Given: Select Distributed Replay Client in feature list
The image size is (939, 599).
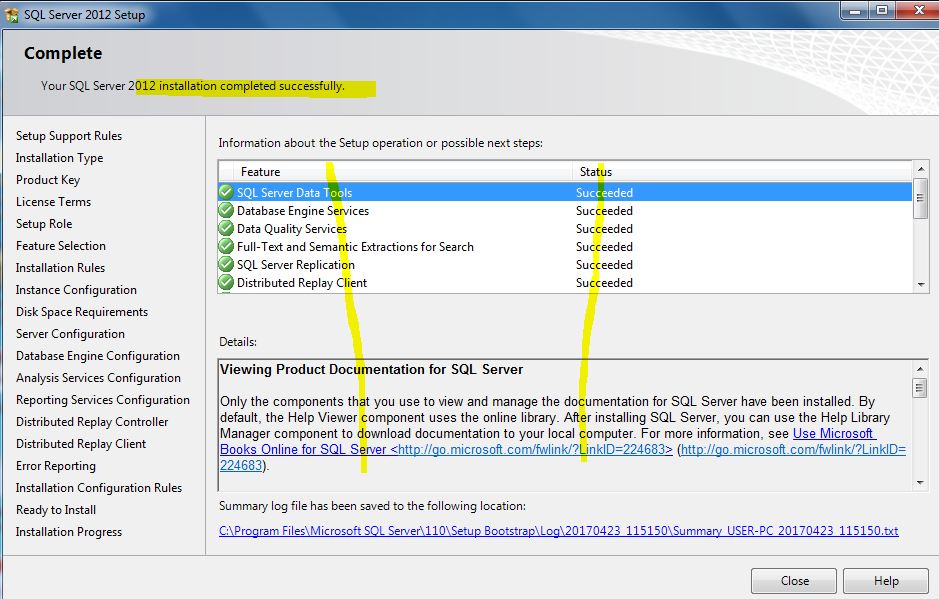Looking at the screenshot, I should pyautogui.click(x=565, y=282).
